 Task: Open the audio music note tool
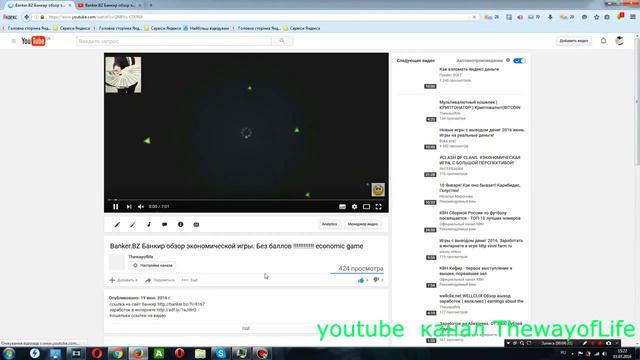(x=149, y=224)
